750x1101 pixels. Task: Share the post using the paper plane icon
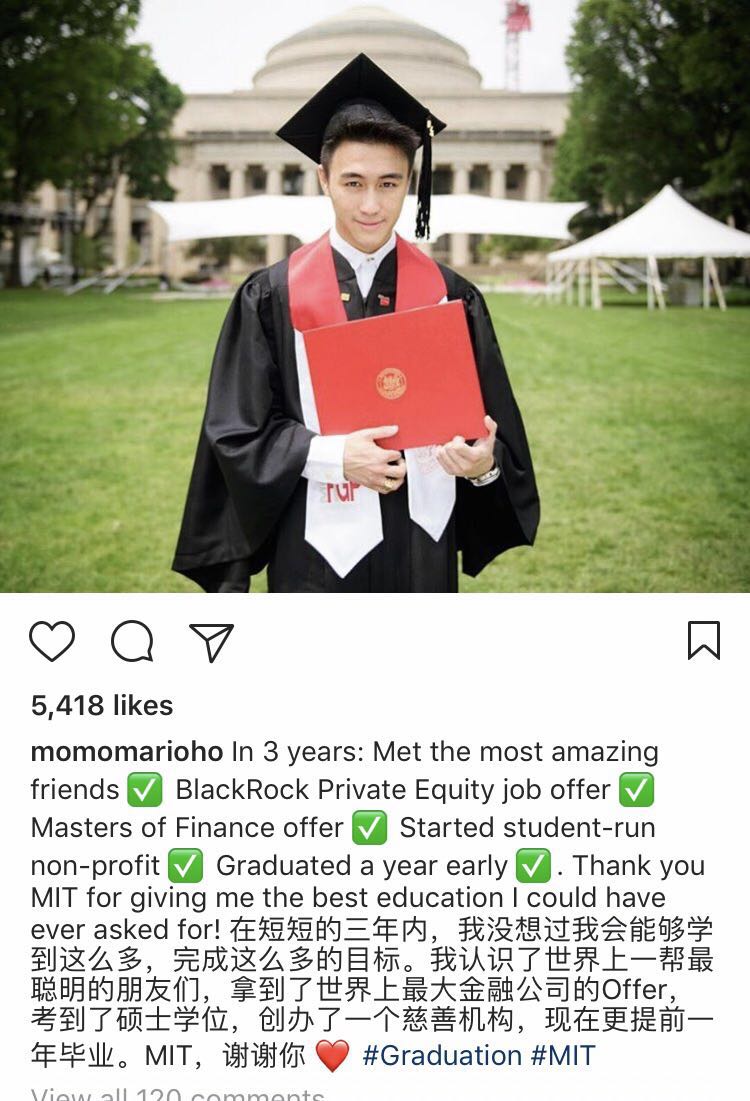pos(211,642)
